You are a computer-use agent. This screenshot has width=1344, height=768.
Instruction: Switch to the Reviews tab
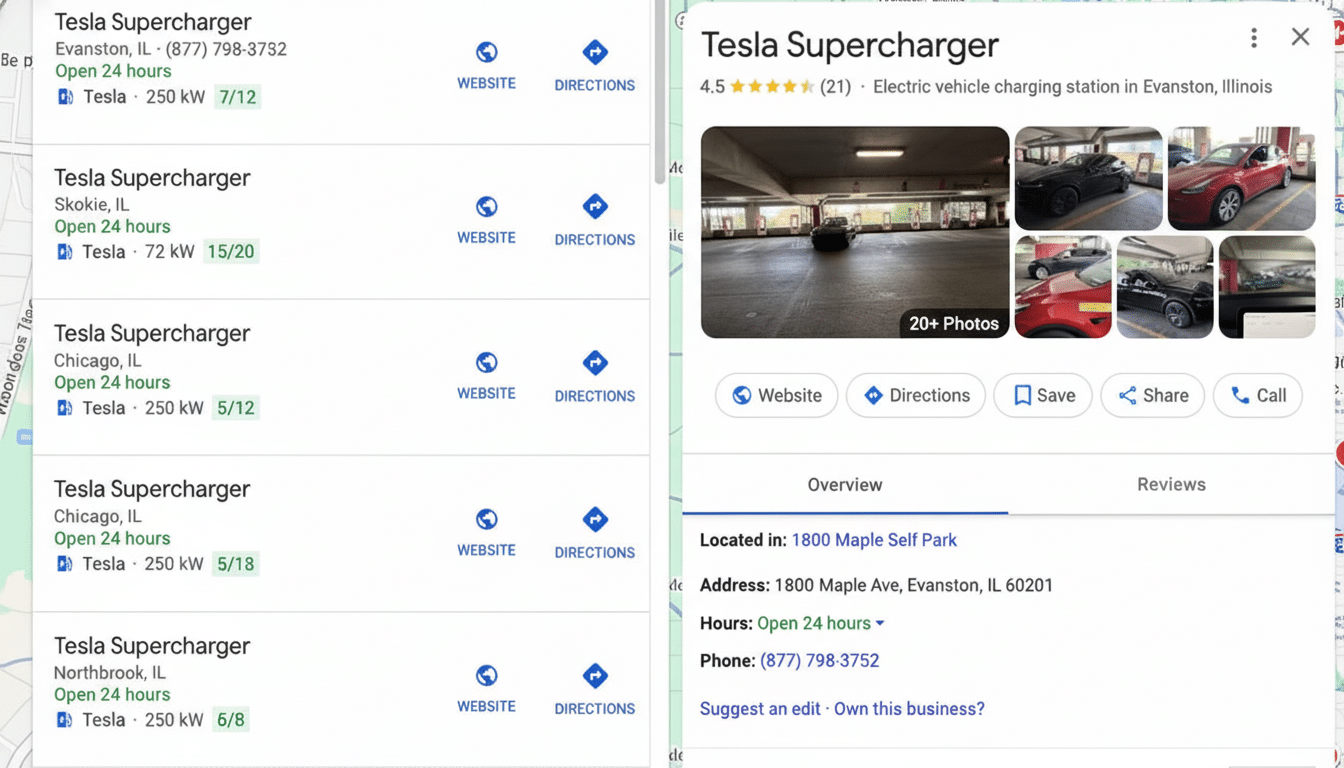pos(1170,484)
